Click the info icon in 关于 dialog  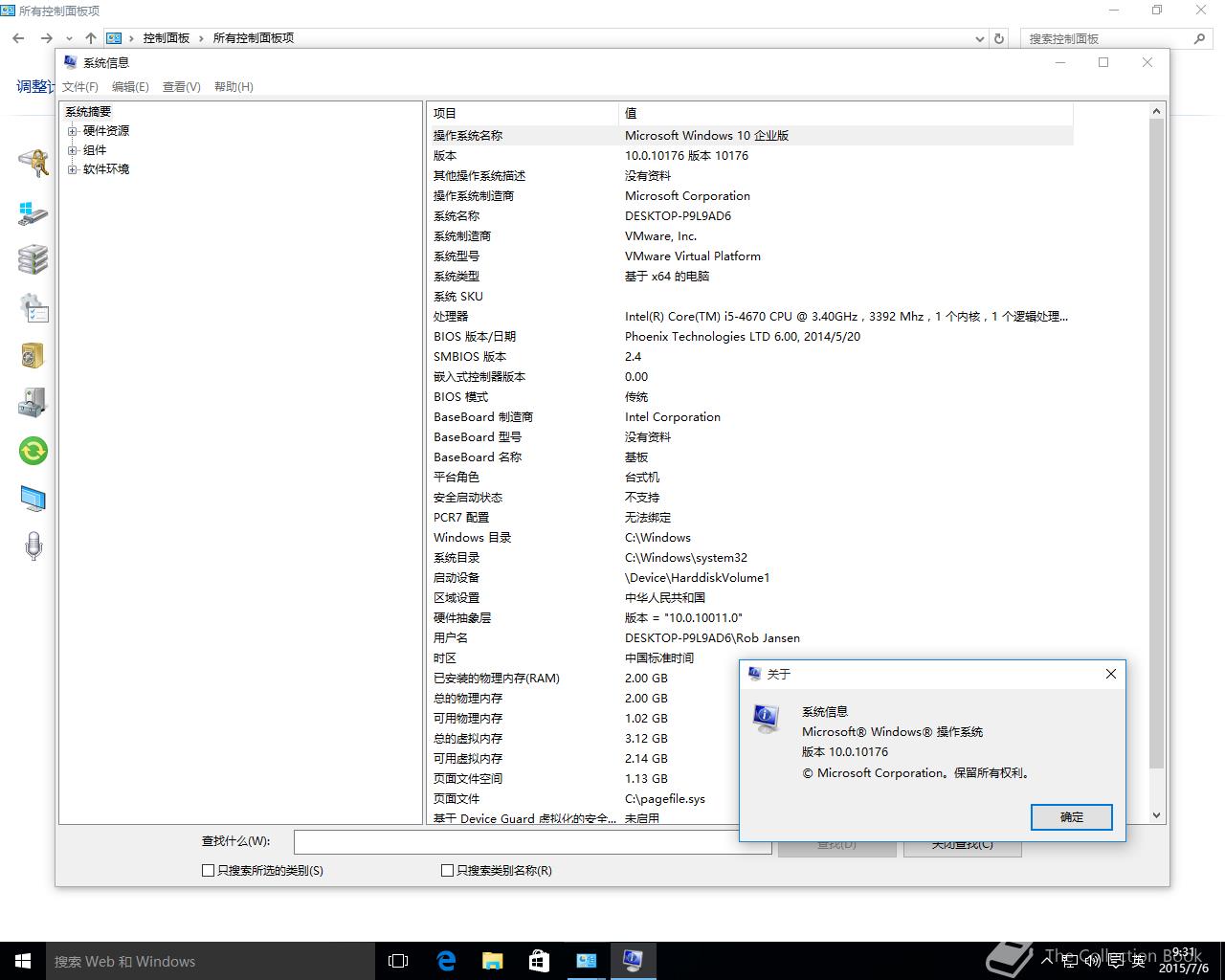[767, 717]
